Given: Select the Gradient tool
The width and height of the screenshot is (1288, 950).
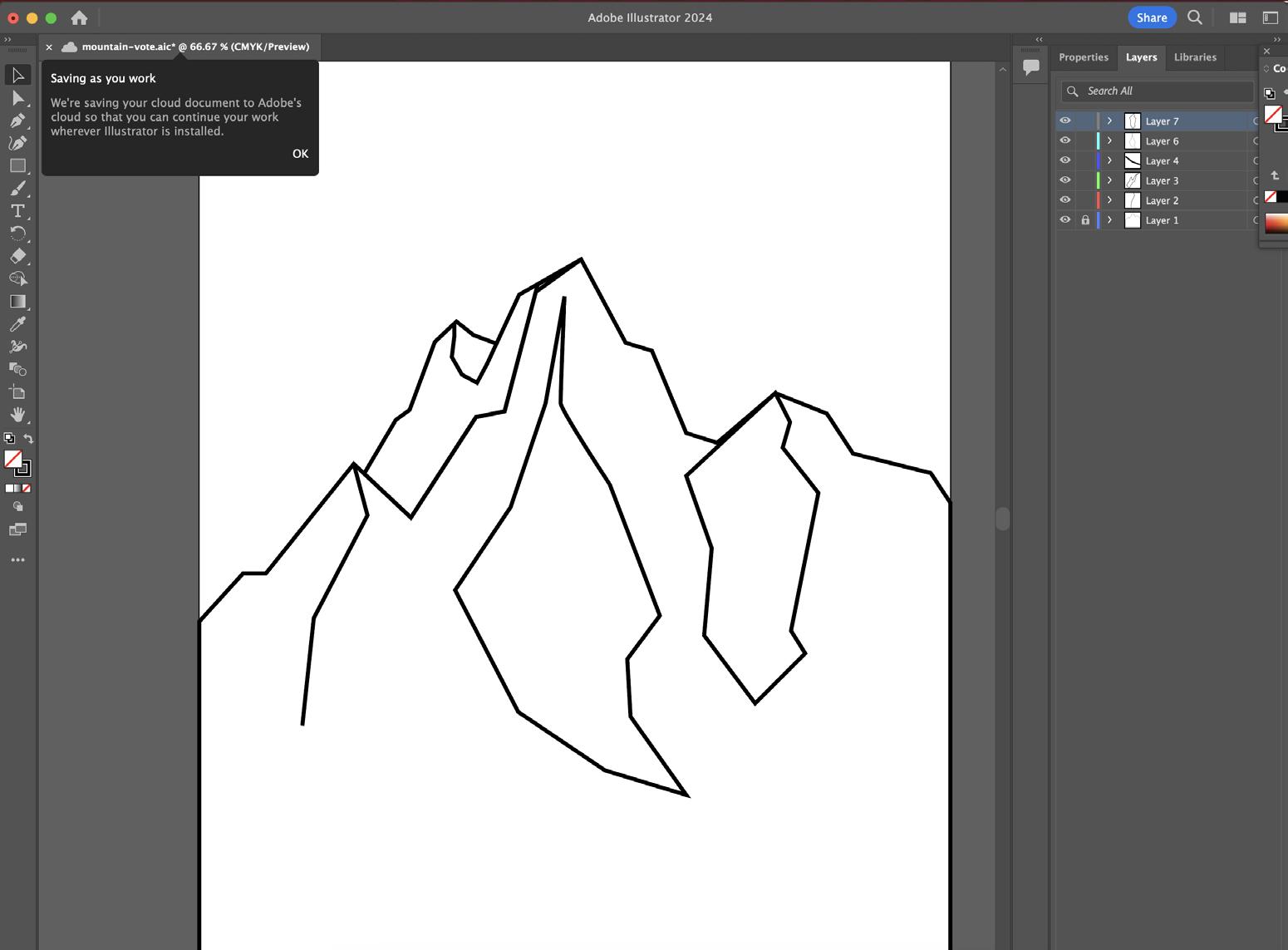Looking at the screenshot, I should click(x=17, y=302).
